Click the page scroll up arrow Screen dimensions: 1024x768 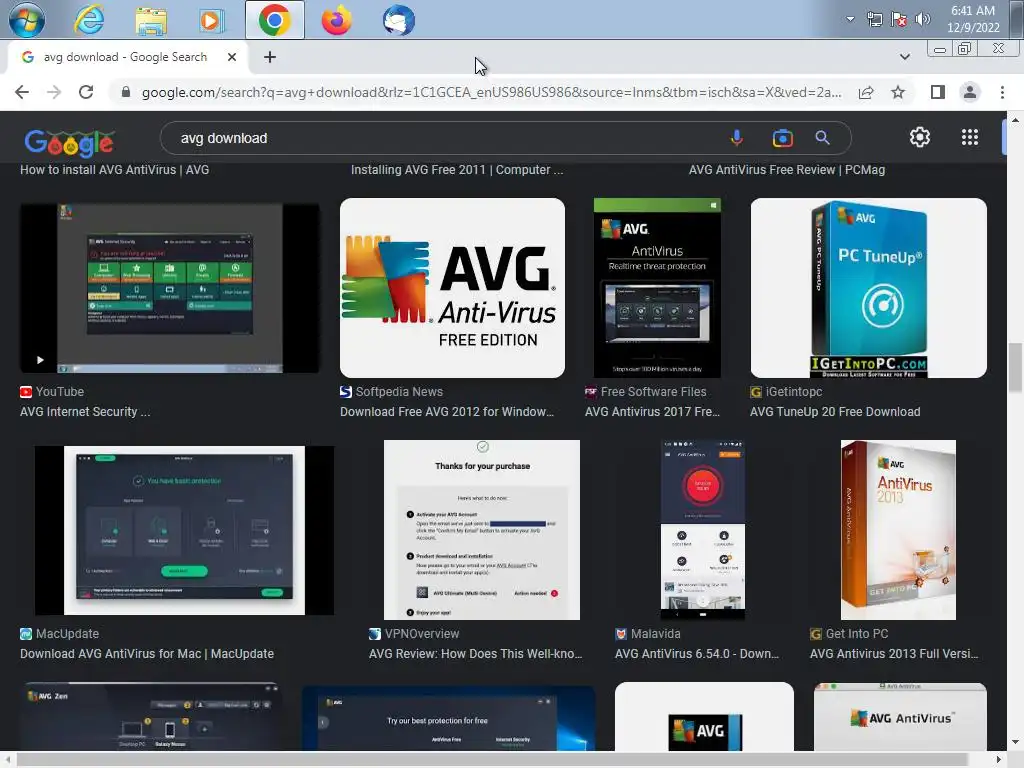[x=1015, y=120]
